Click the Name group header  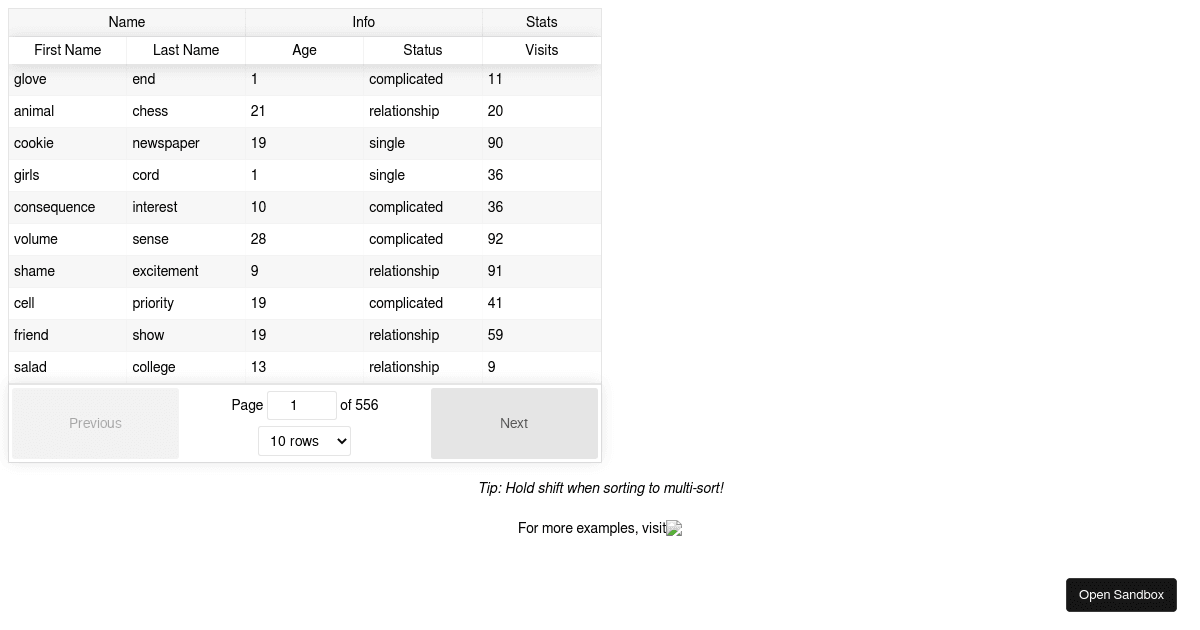coord(127,22)
